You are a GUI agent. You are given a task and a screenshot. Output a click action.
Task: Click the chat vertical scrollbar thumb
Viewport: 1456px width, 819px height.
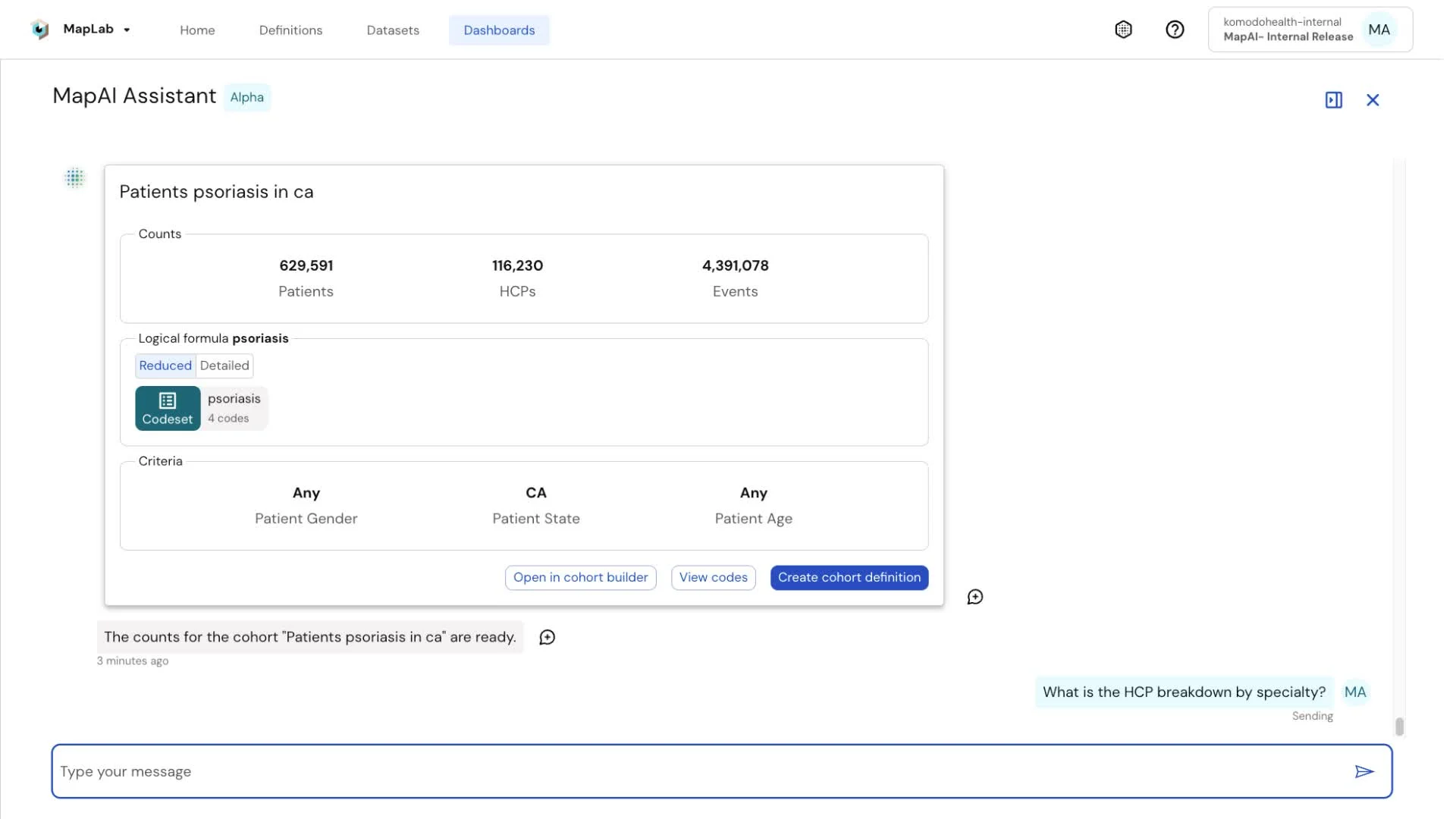point(1399,726)
